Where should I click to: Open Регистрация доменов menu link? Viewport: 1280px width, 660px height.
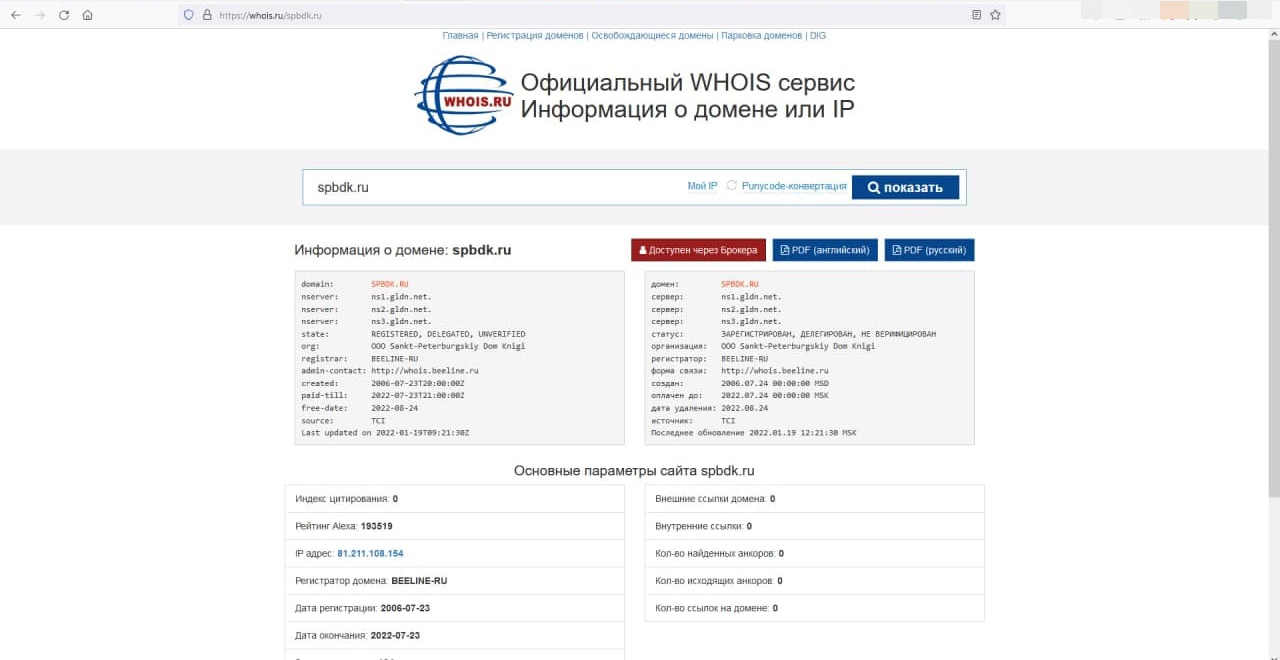[535, 35]
